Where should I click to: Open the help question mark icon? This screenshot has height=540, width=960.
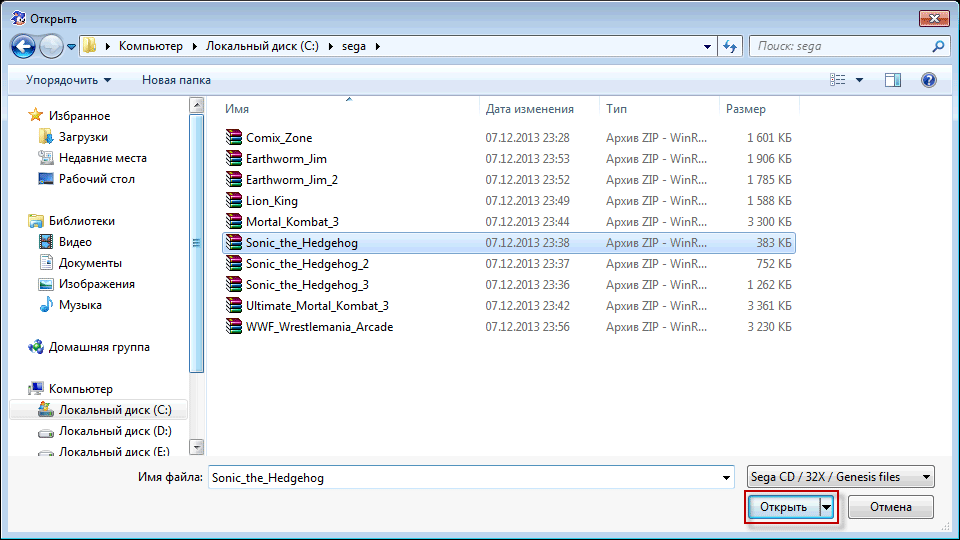(928, 80)
